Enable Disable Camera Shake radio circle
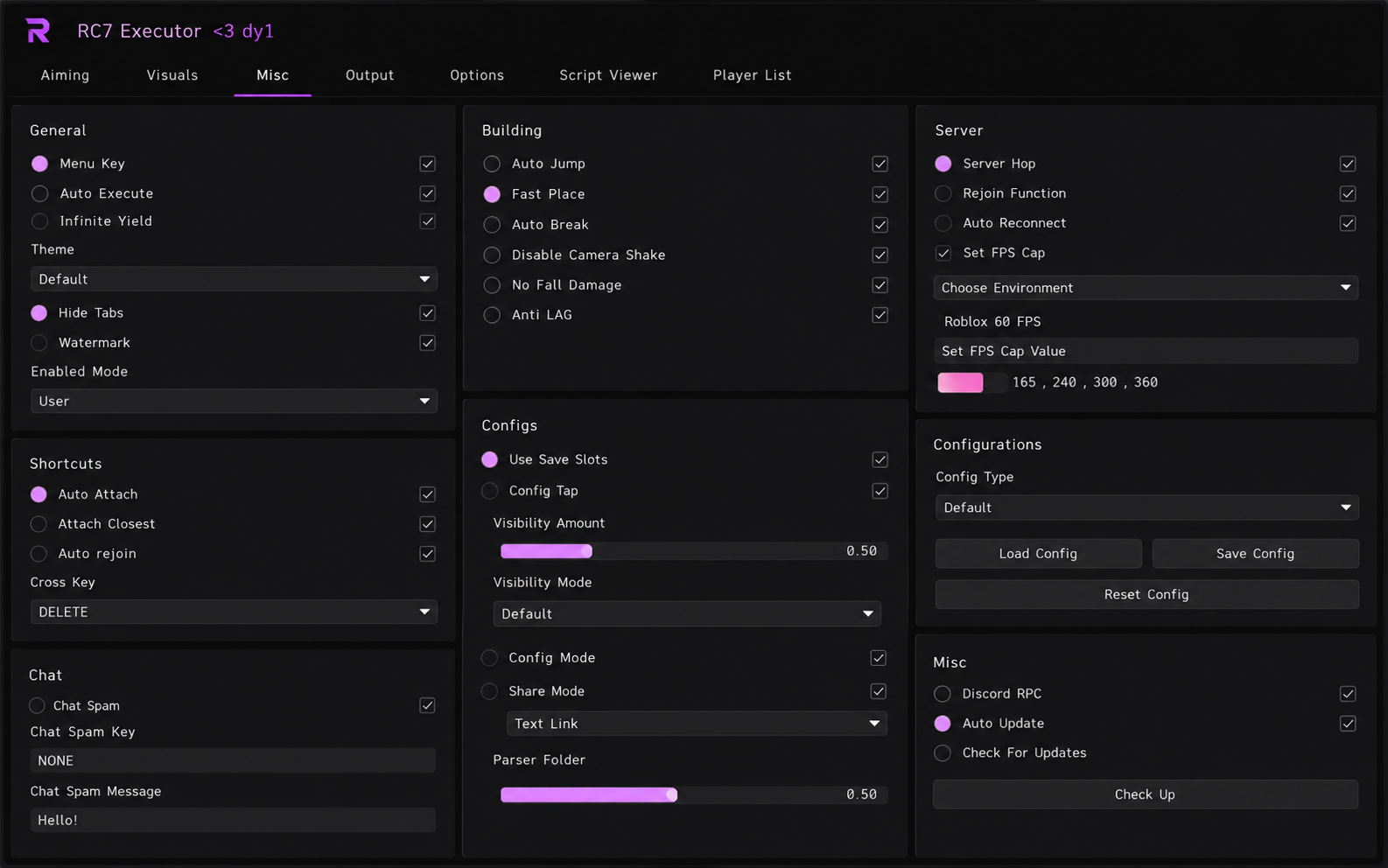Viewport: 1388px width, 868px height. [x=492, y=255]
